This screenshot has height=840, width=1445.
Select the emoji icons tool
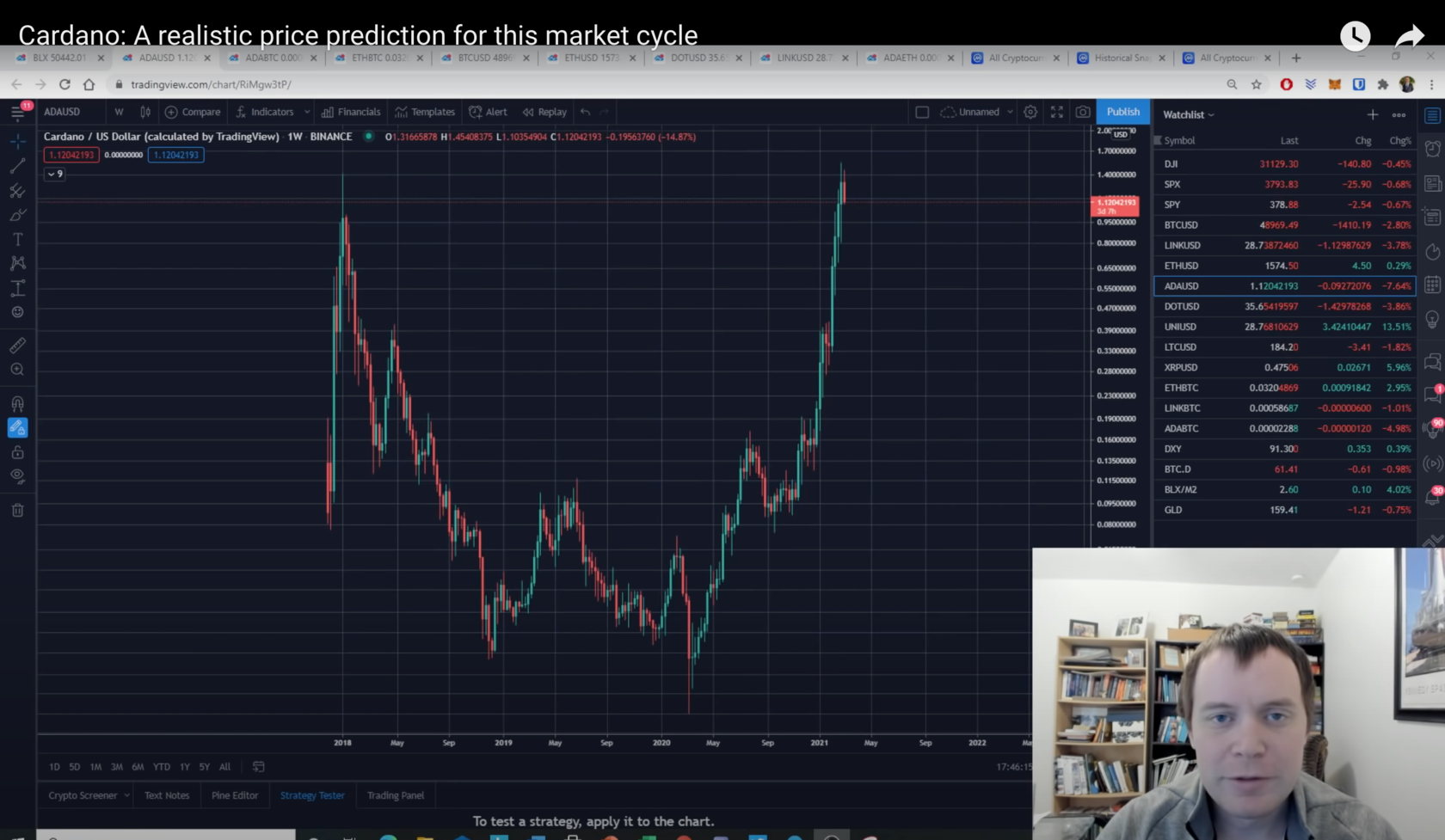(17, 312)
